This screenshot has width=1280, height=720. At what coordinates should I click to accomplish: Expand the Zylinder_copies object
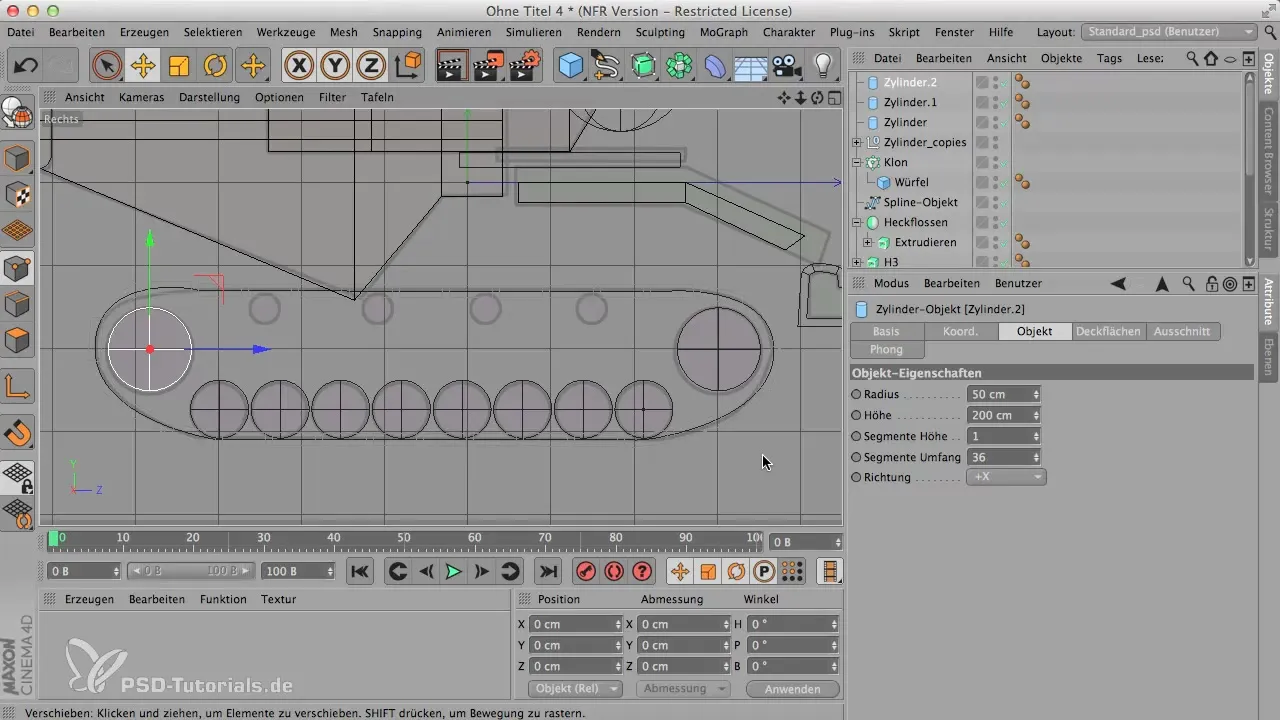pyautogui.click(x=857, y=142)
